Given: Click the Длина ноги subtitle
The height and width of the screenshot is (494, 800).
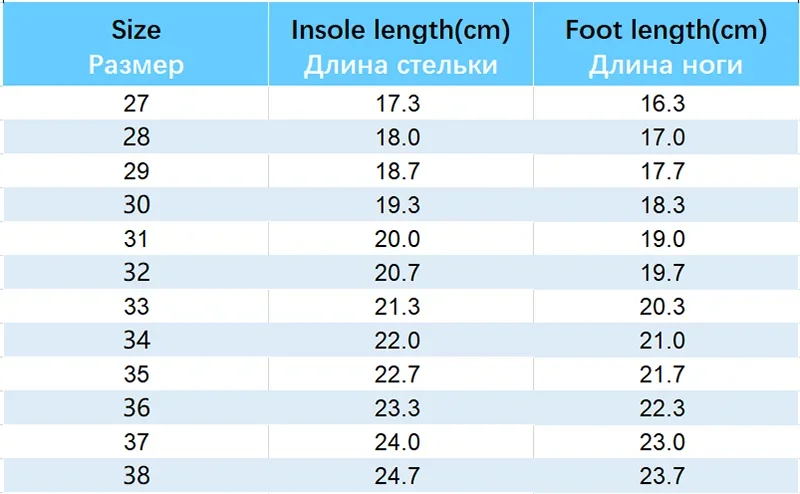Looking at the screenshot, I should (x=666, y=65).
